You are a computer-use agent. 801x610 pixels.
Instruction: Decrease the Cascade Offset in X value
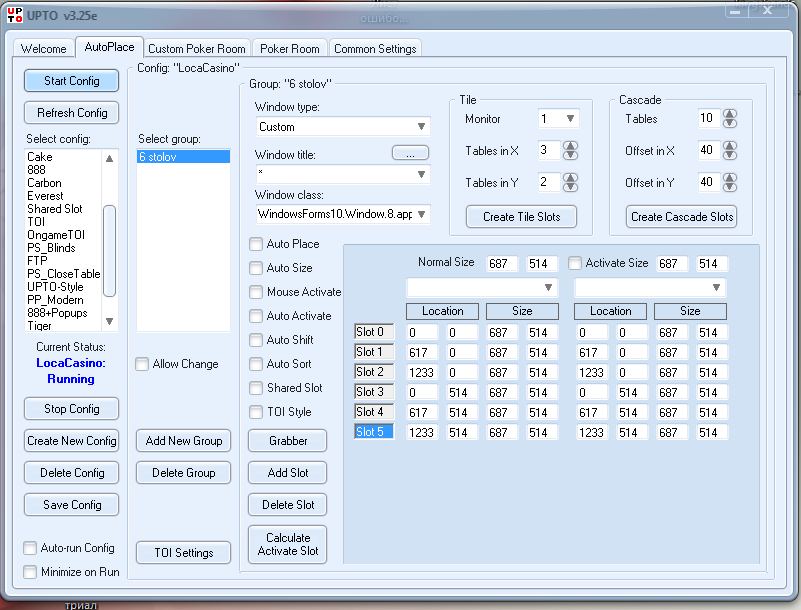(x=730, y=155)
